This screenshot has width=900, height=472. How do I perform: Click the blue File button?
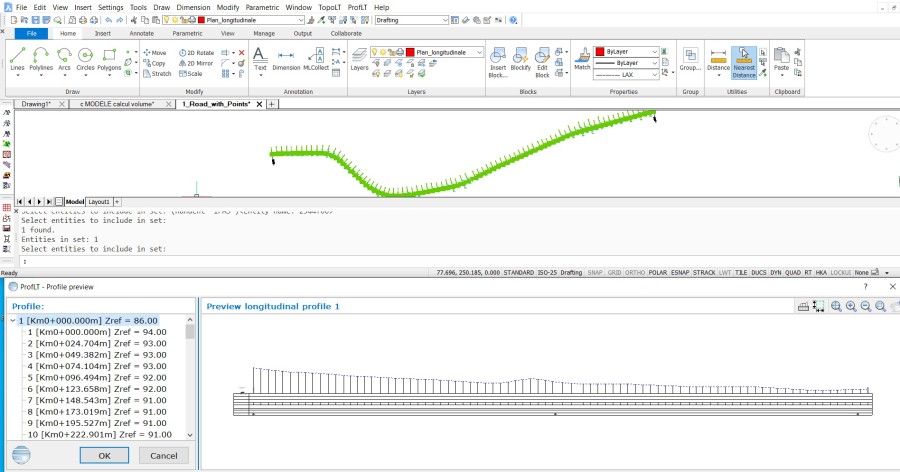(x=32, y=33)
